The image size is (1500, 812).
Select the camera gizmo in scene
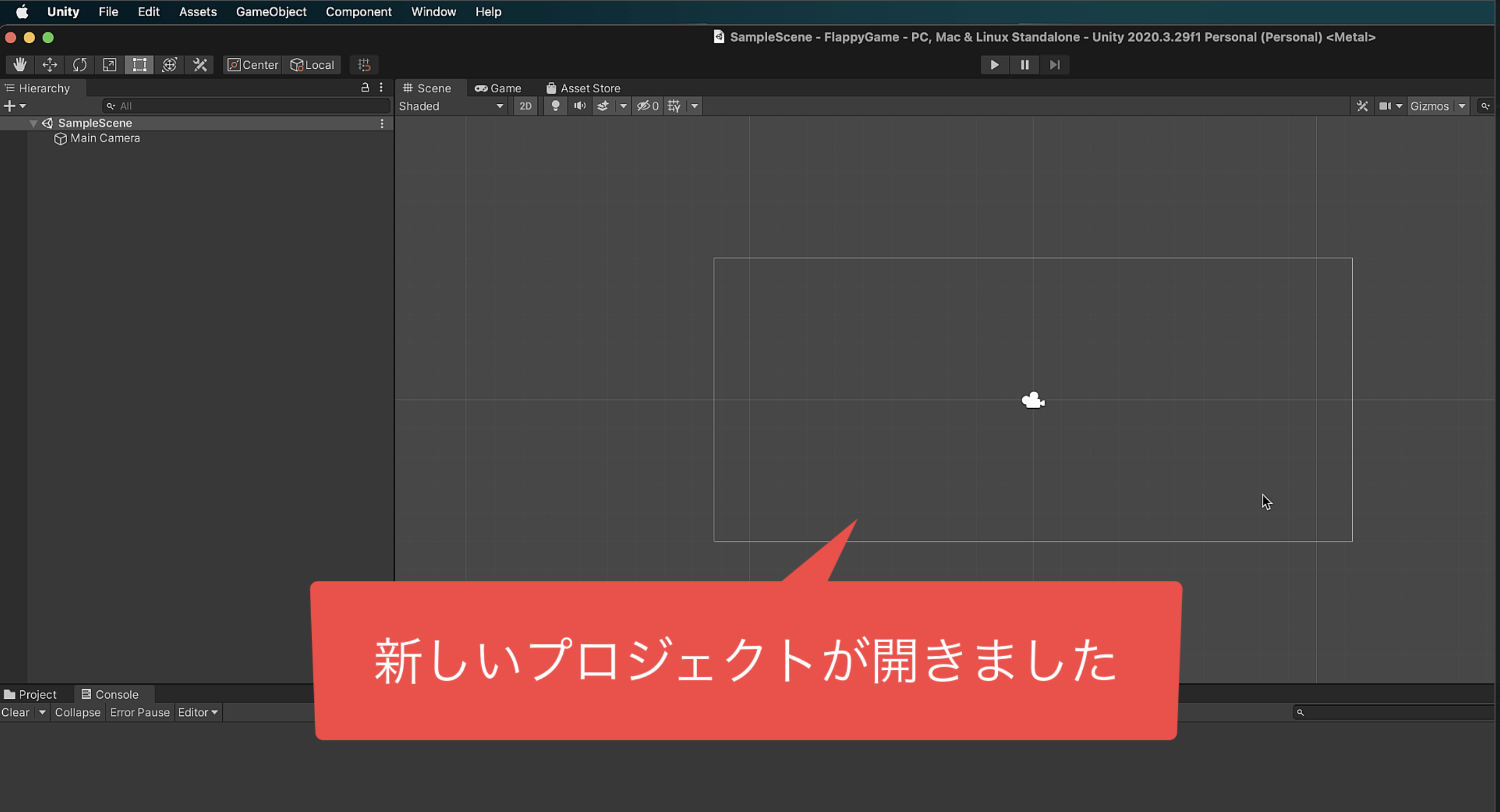pyautogui.click(x=1033, y=401)
